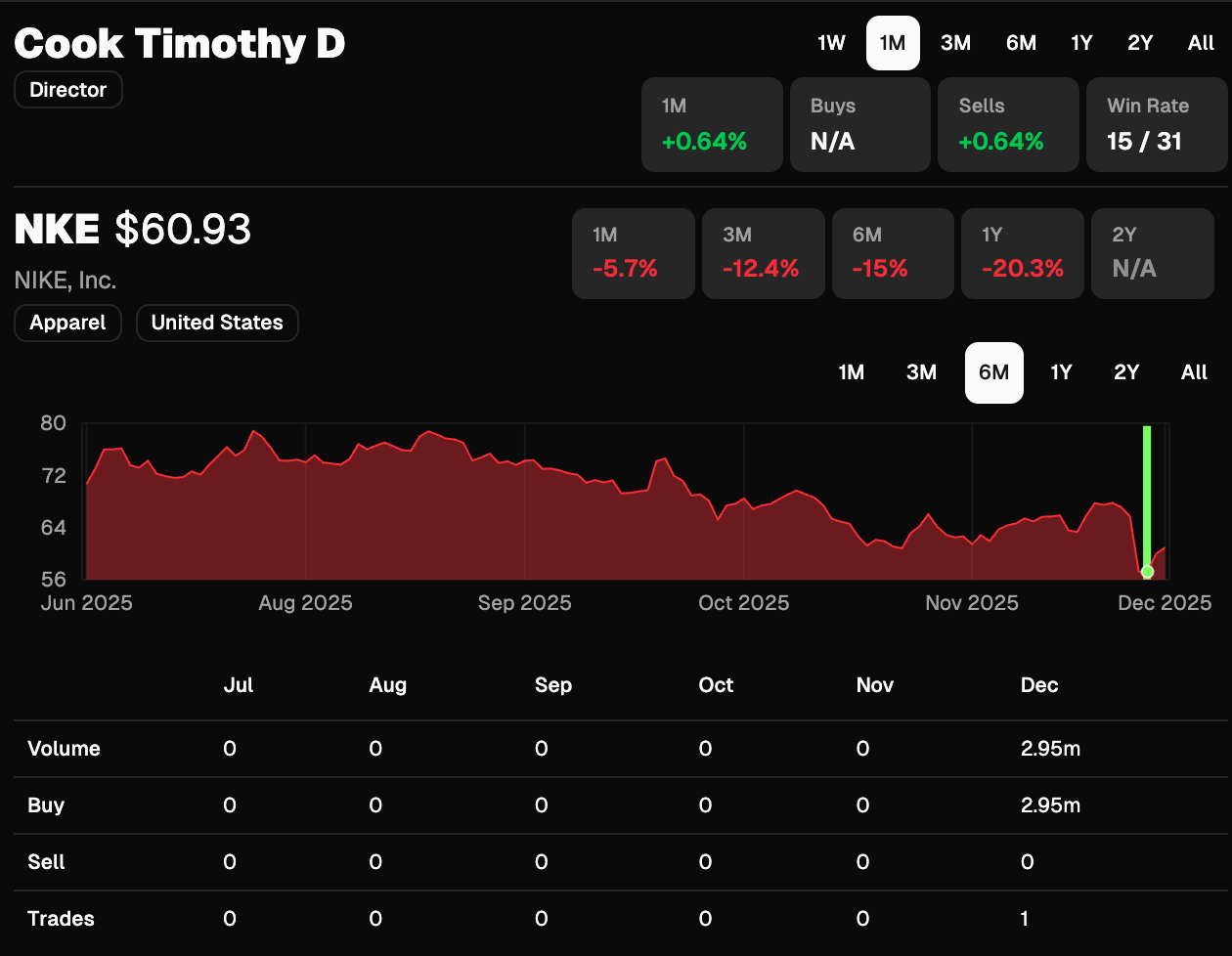Click the Sep 2025 chart axis label

click(524, 603)
